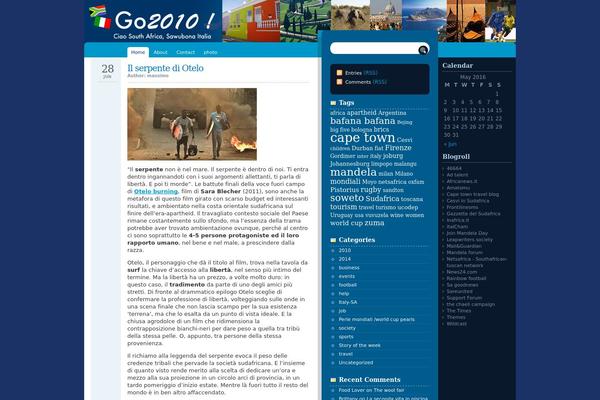Open the Perle mondiali /world cup pearls category
Viewport: 600px width, 400px height.
click(377, 320)
